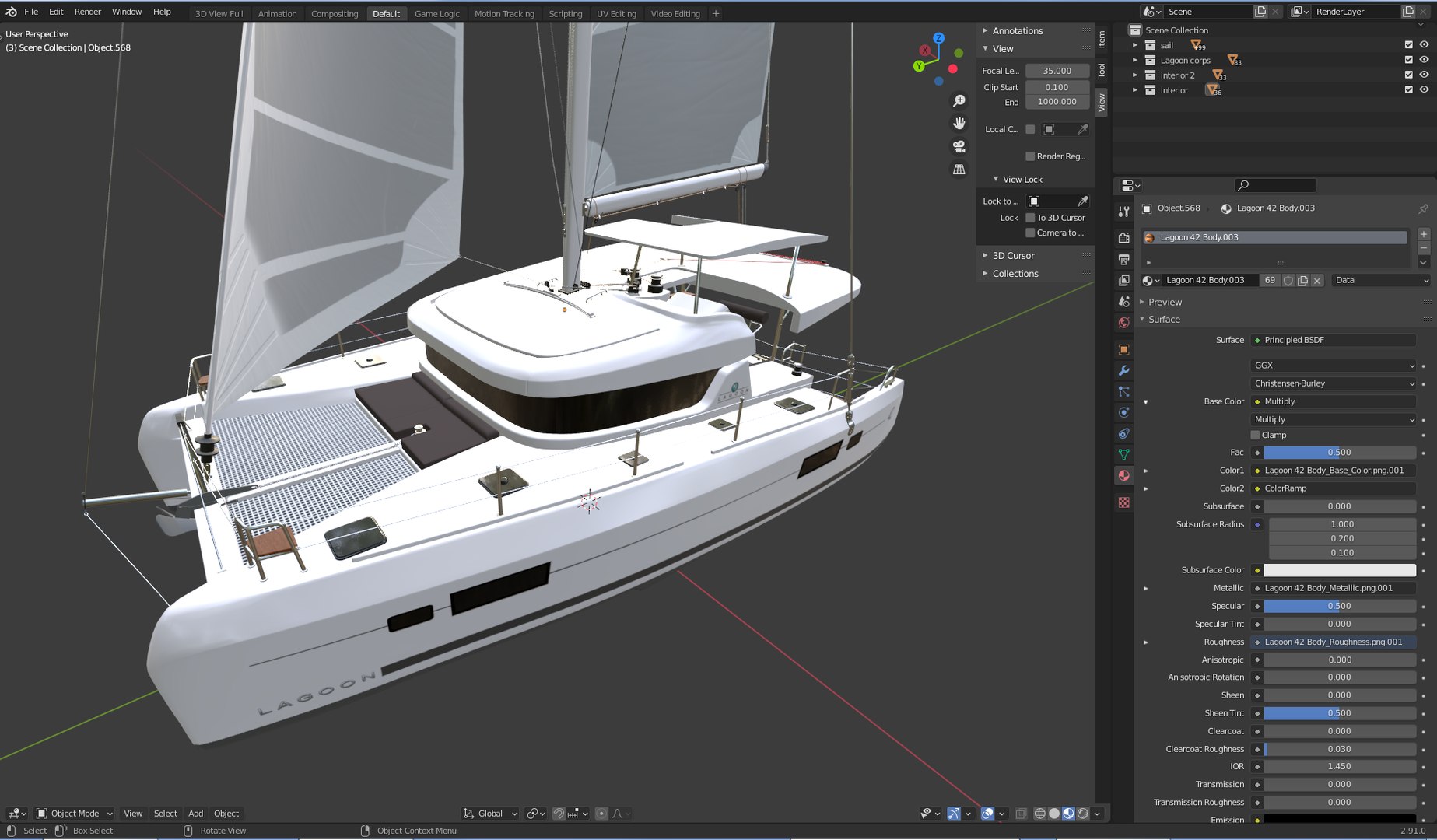Open the GGX distribution dropdown

point(1334,366)
